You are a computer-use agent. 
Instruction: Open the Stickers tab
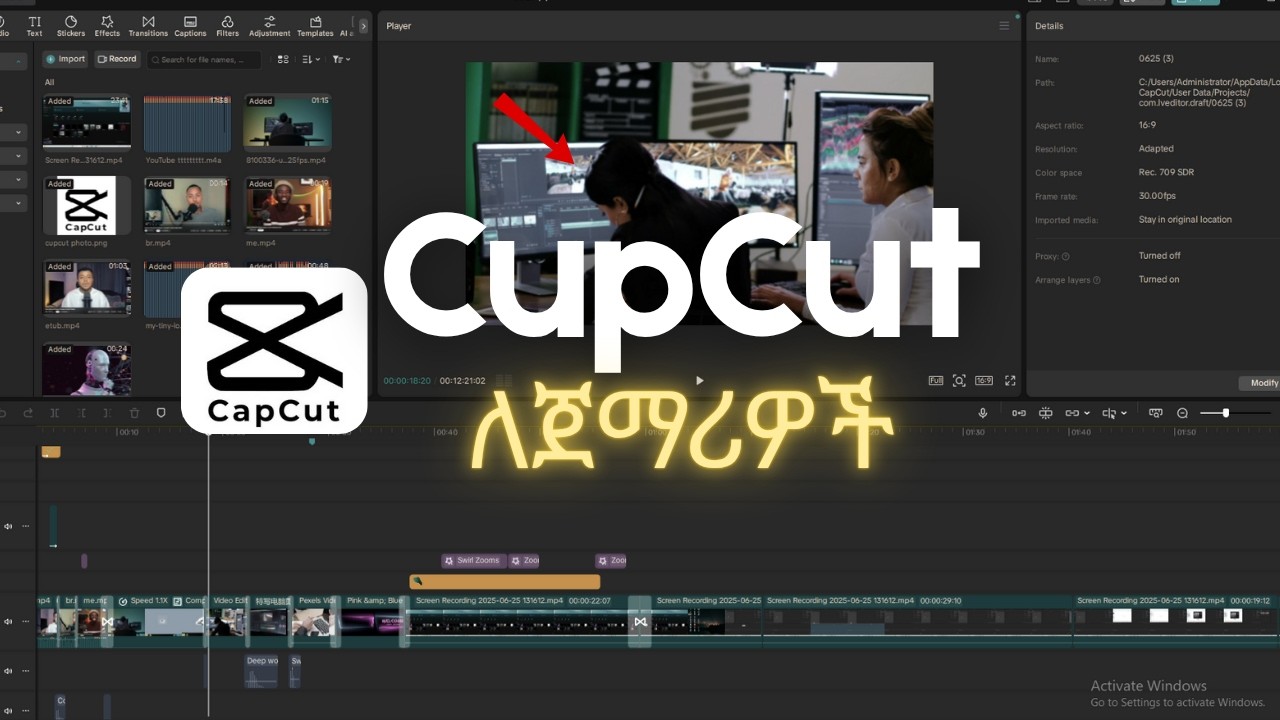pyautogui.click(x=71, y=26)
